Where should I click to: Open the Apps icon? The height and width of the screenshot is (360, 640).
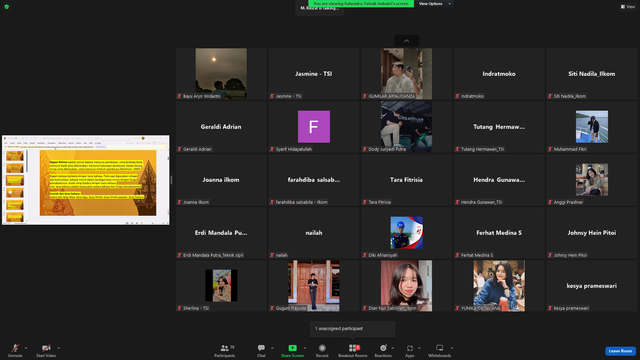coord(410,348)
